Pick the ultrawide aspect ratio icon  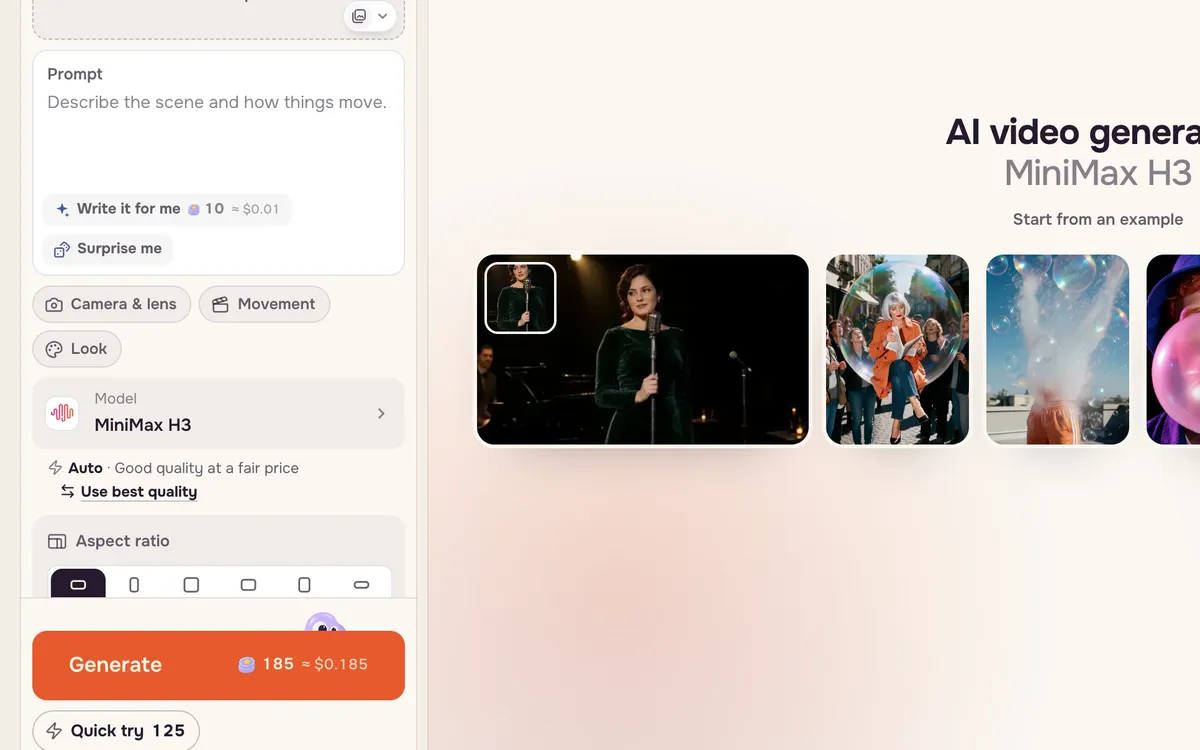pyautogui.click(x=362, y=584)
